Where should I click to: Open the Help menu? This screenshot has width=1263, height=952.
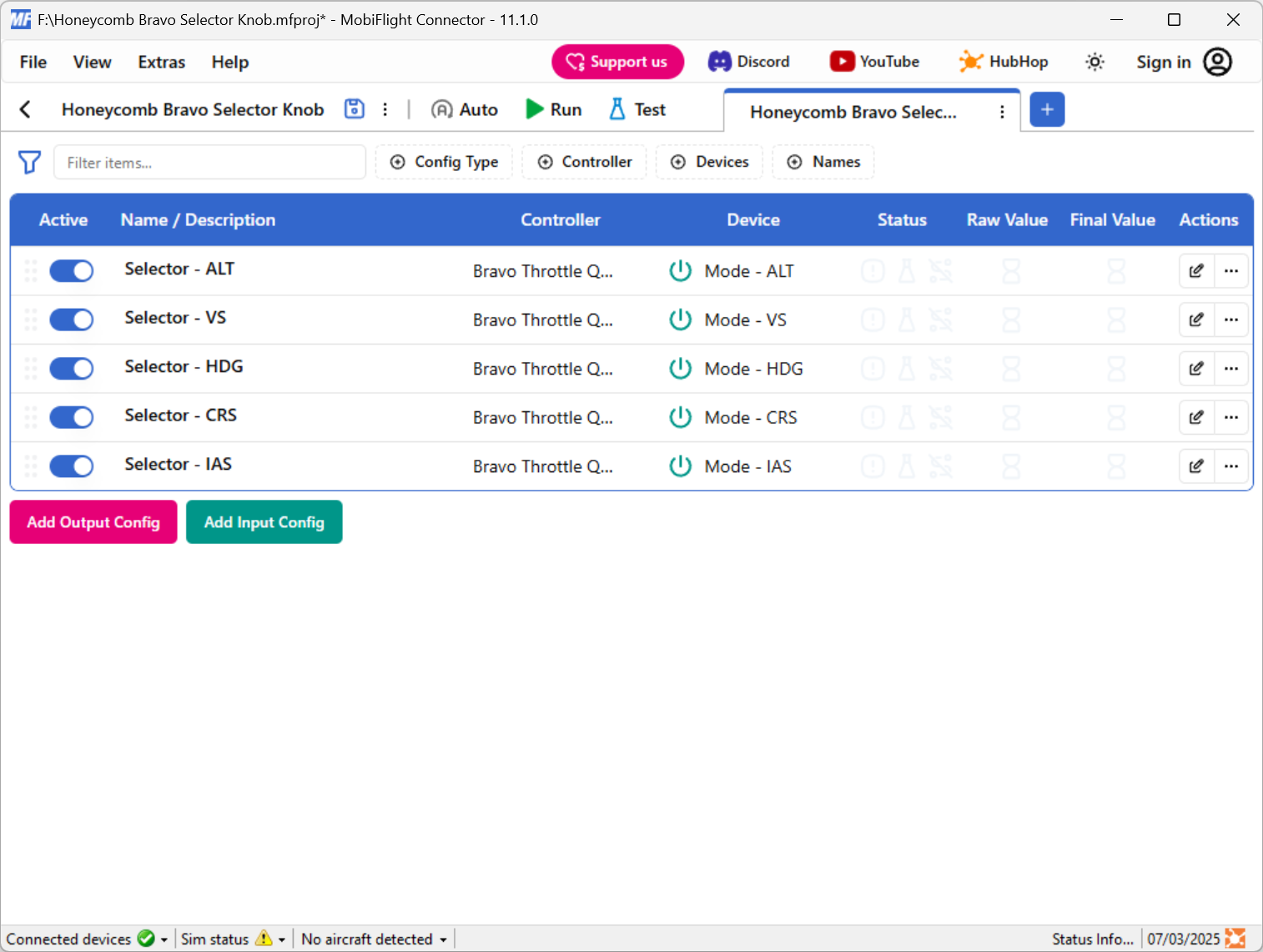pyautogui.click(x=230, y=62)
